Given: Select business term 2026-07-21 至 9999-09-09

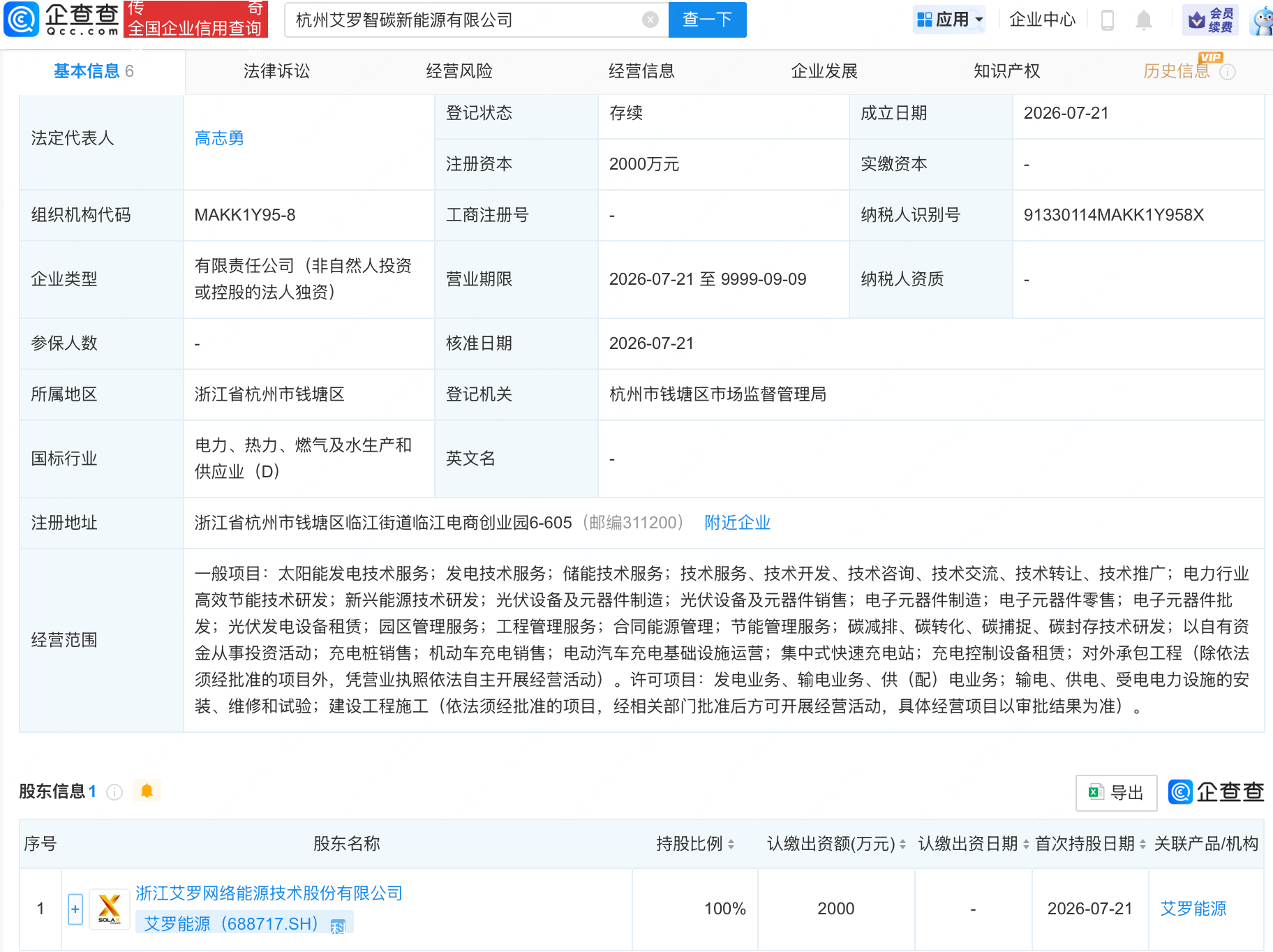Looking at the screenshot, I should click(x=708, y=279).
